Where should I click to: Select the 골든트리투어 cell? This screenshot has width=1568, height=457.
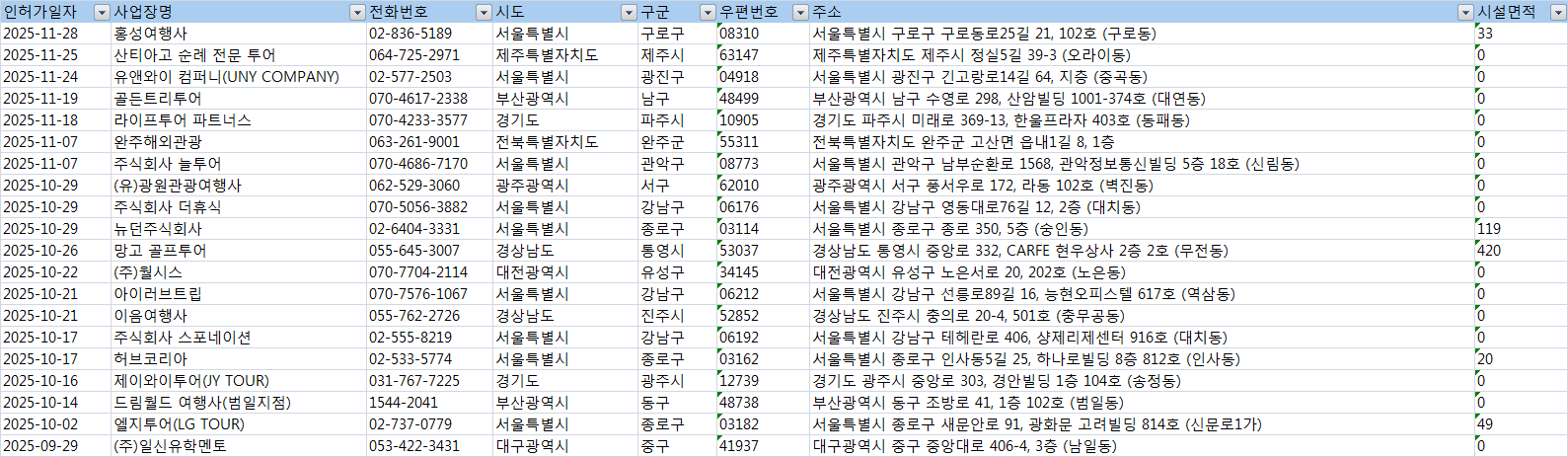click(238, 99)
